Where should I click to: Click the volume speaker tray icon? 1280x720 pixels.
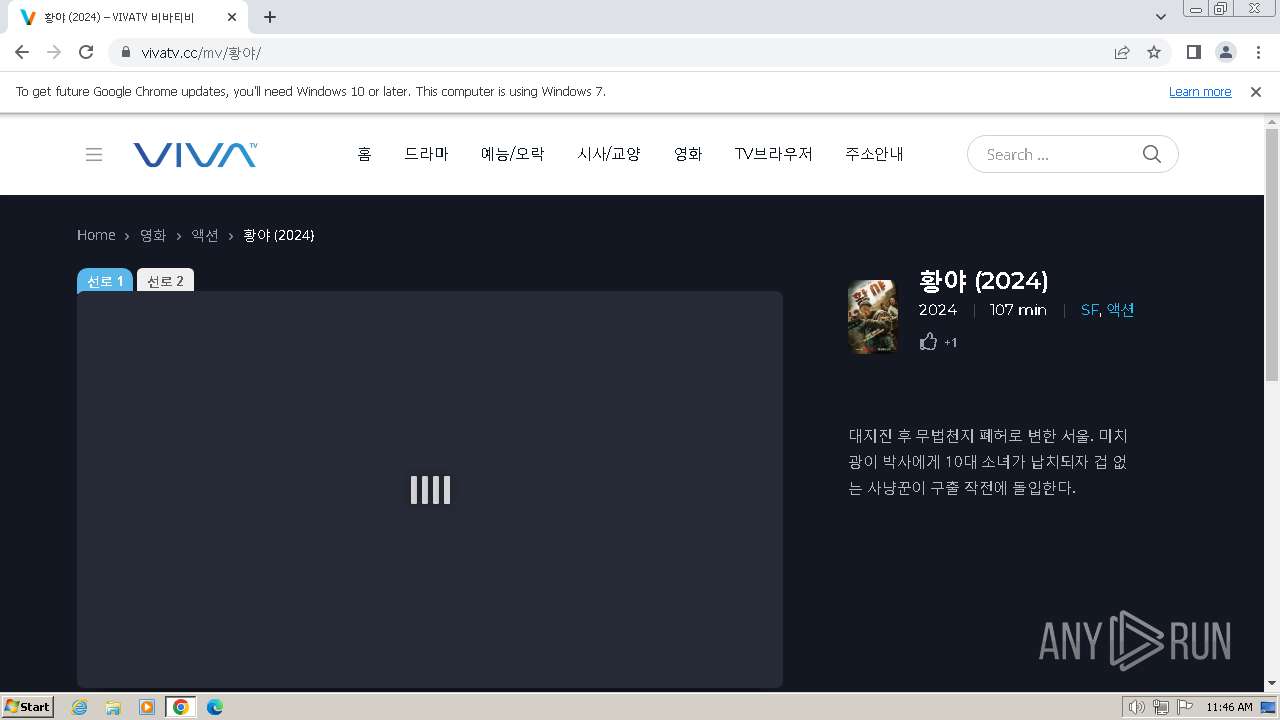[1137, 707]
